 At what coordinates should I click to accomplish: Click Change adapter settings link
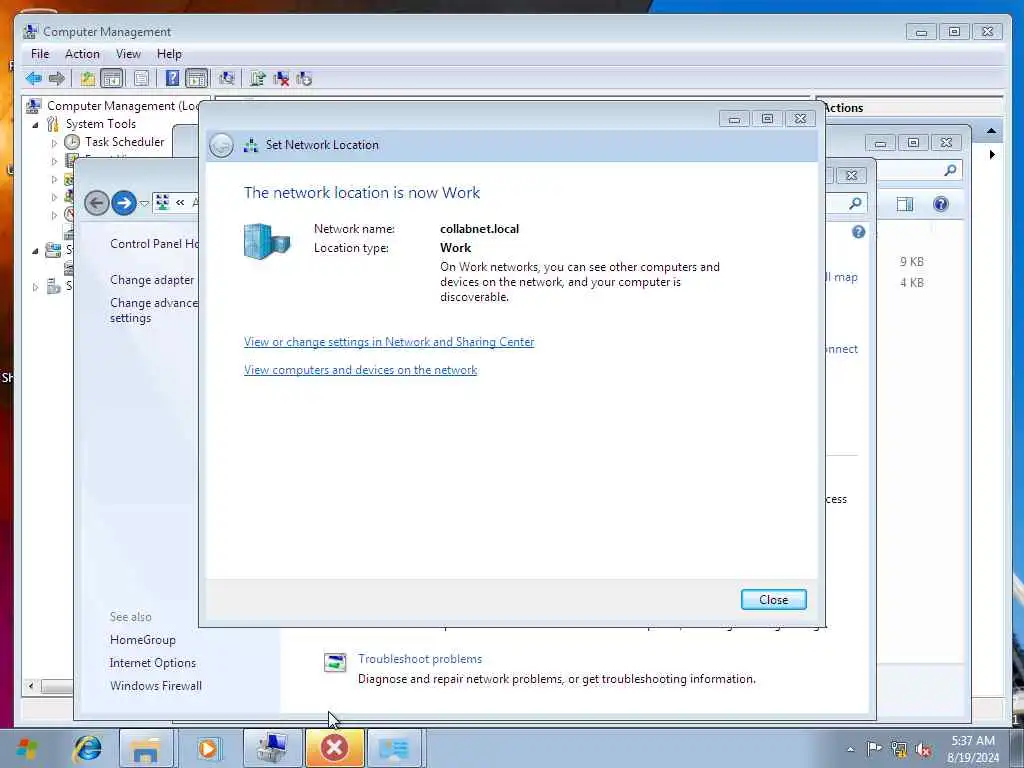(153, 280)
